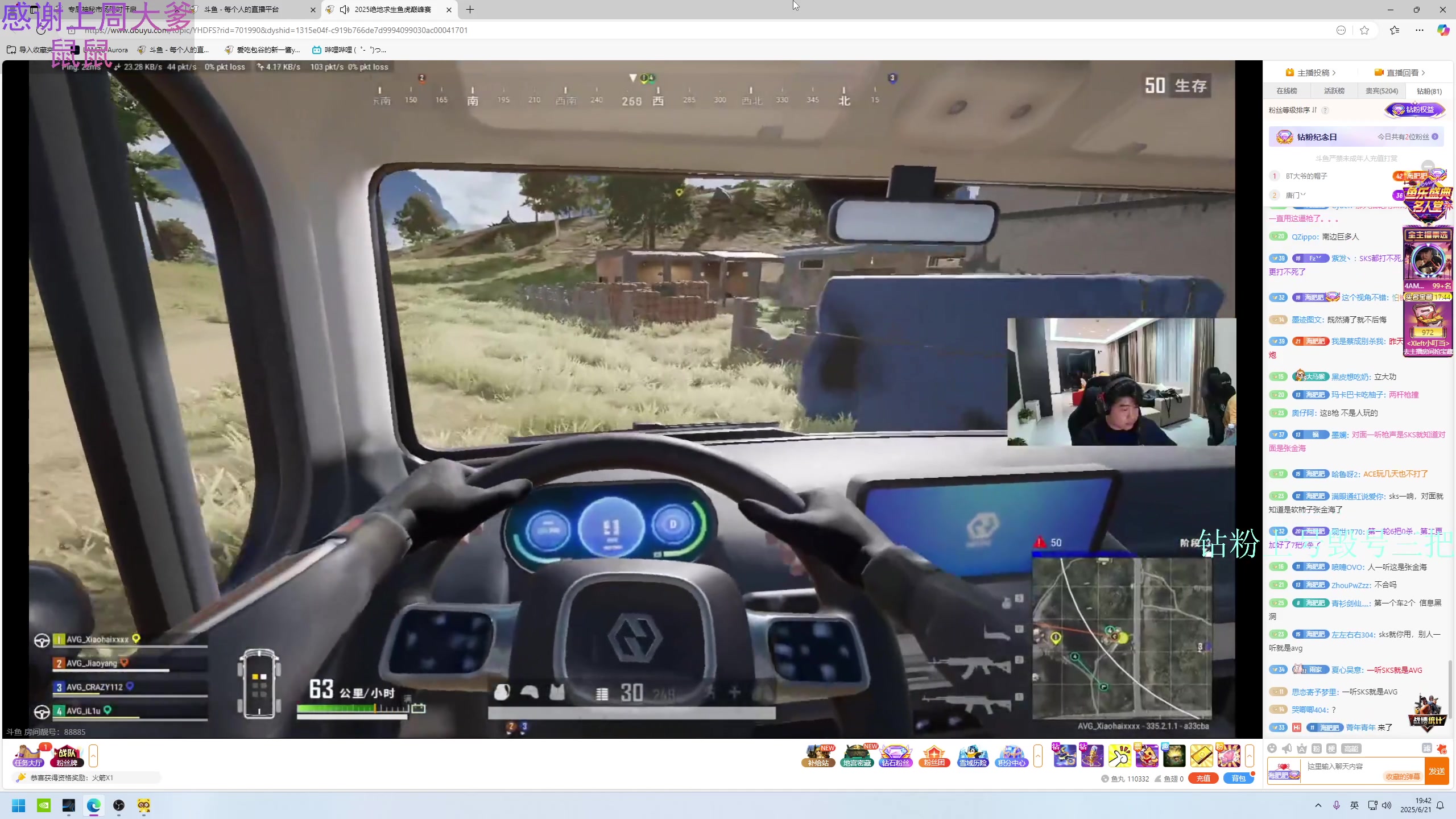Image resolution: width=1456 pixels, height=819 pixels.
Task: Open the browser settings and more menu
Action: click(1420, 30)
